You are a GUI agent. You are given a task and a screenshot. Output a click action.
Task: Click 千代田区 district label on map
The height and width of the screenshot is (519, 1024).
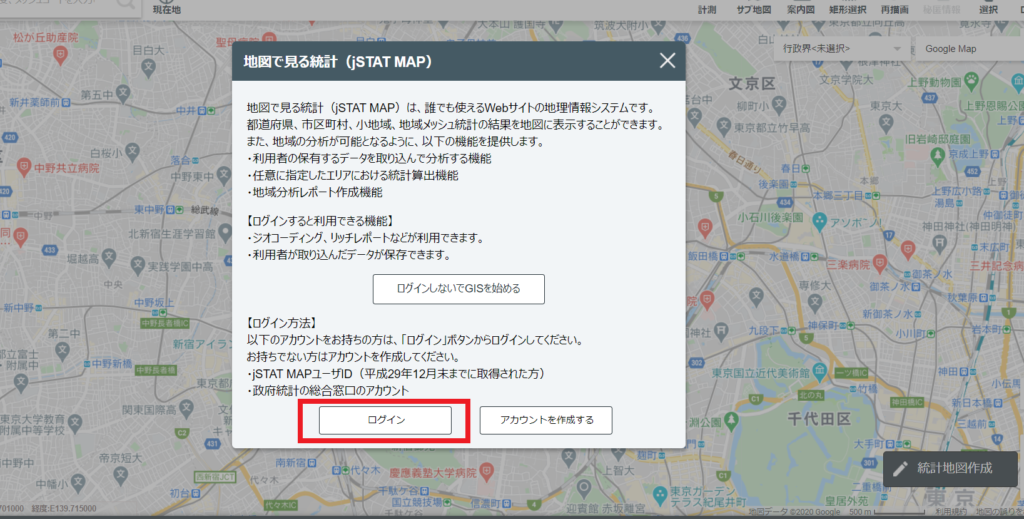[x=819, y=418]
